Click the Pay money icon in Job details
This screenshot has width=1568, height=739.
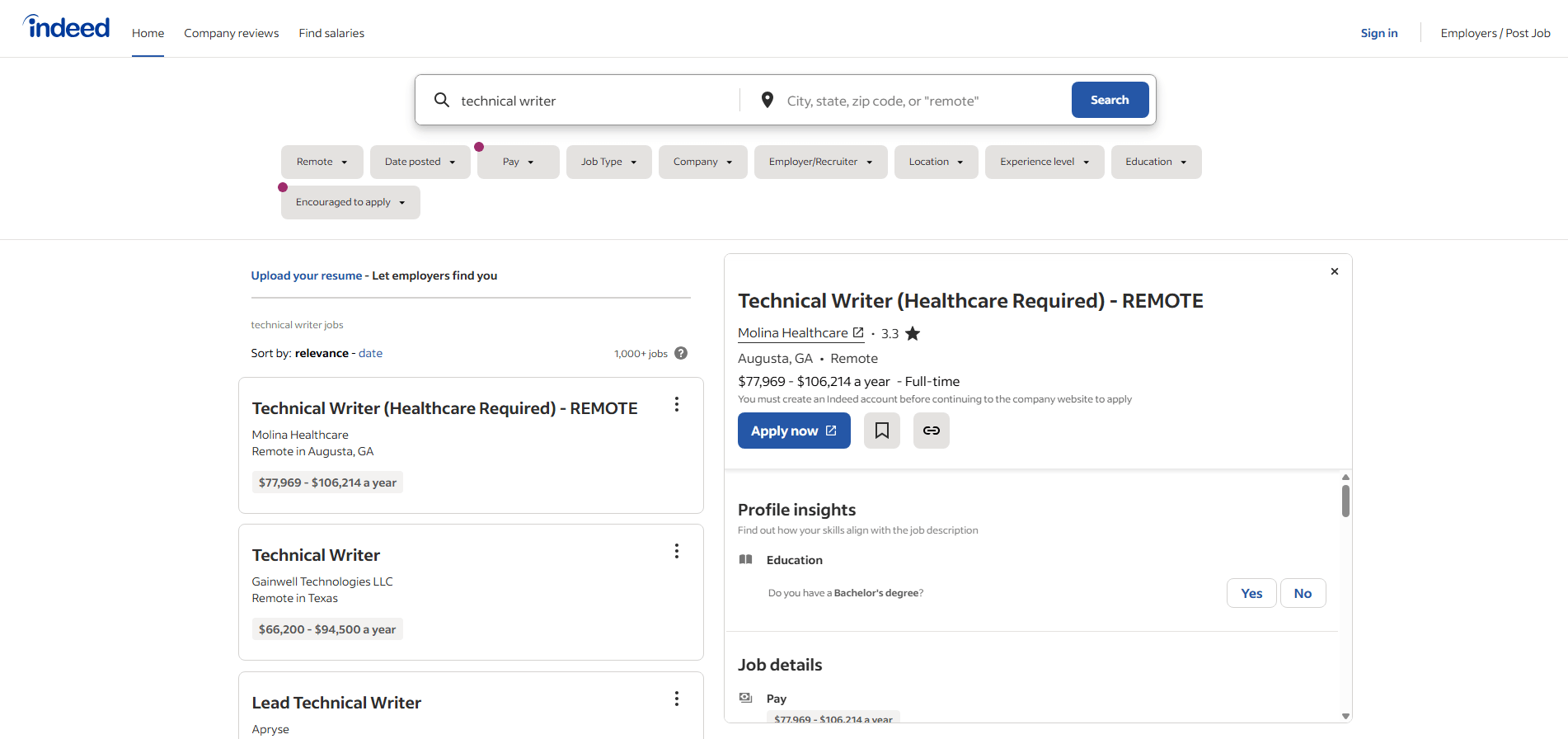coord(746,698)
